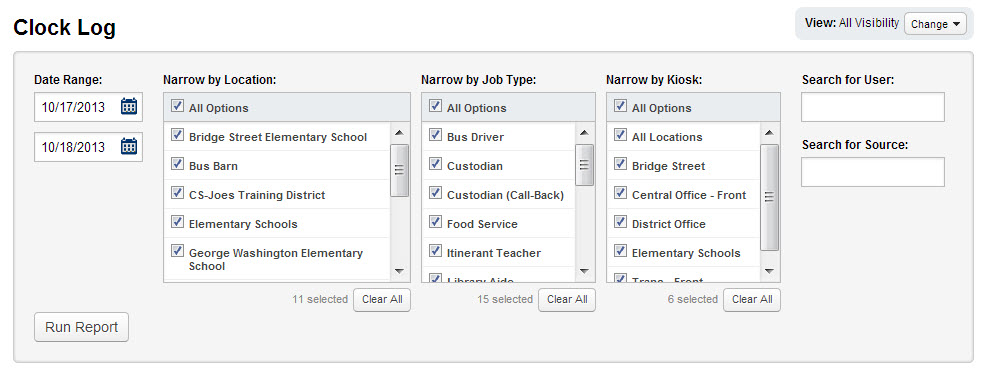987x374 pixels.
Task: Toggle the Custodian job type checkbox
Action: click(x=435, y=164)
